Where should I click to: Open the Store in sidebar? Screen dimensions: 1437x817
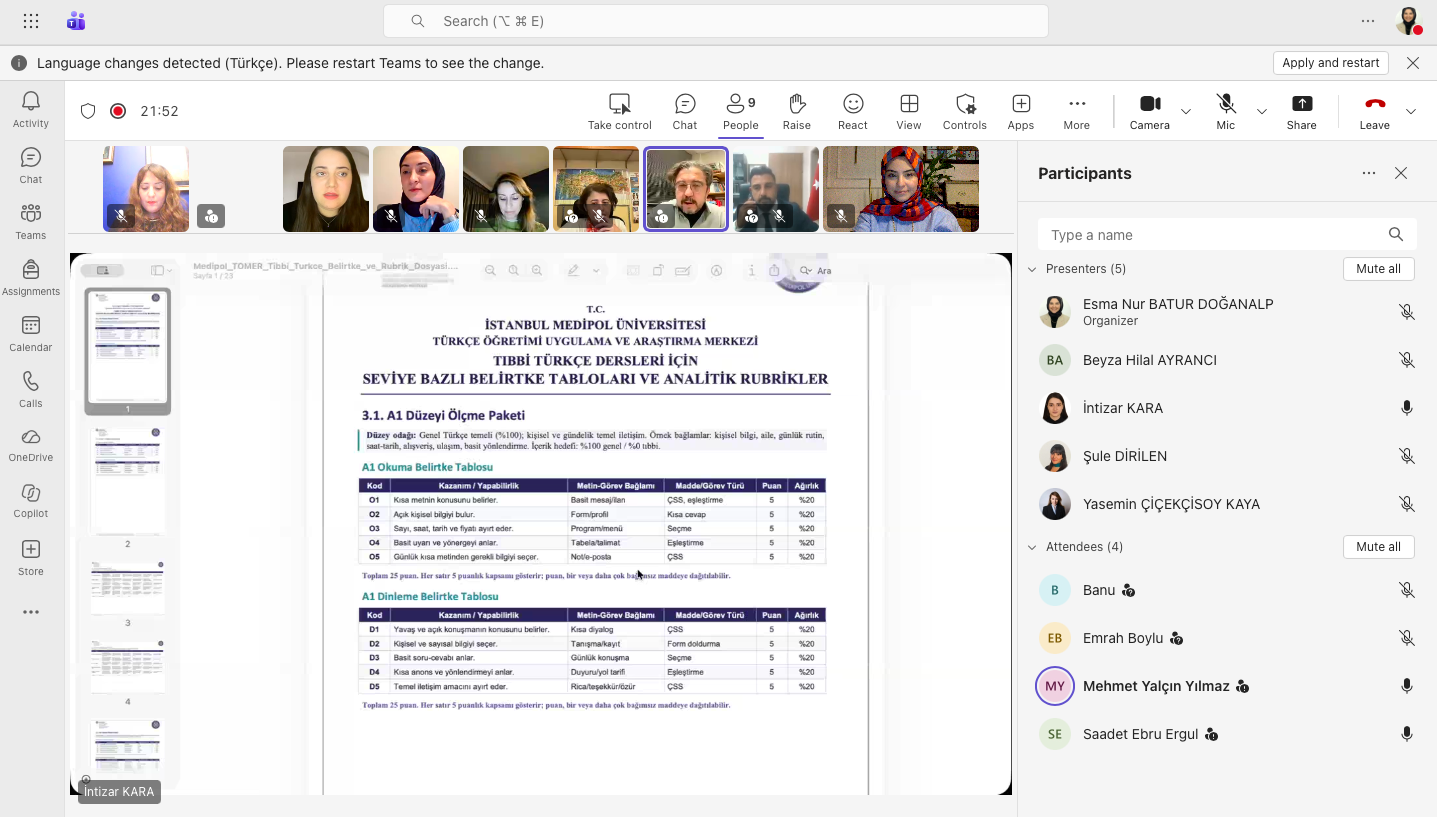click(x=31, y=557)
